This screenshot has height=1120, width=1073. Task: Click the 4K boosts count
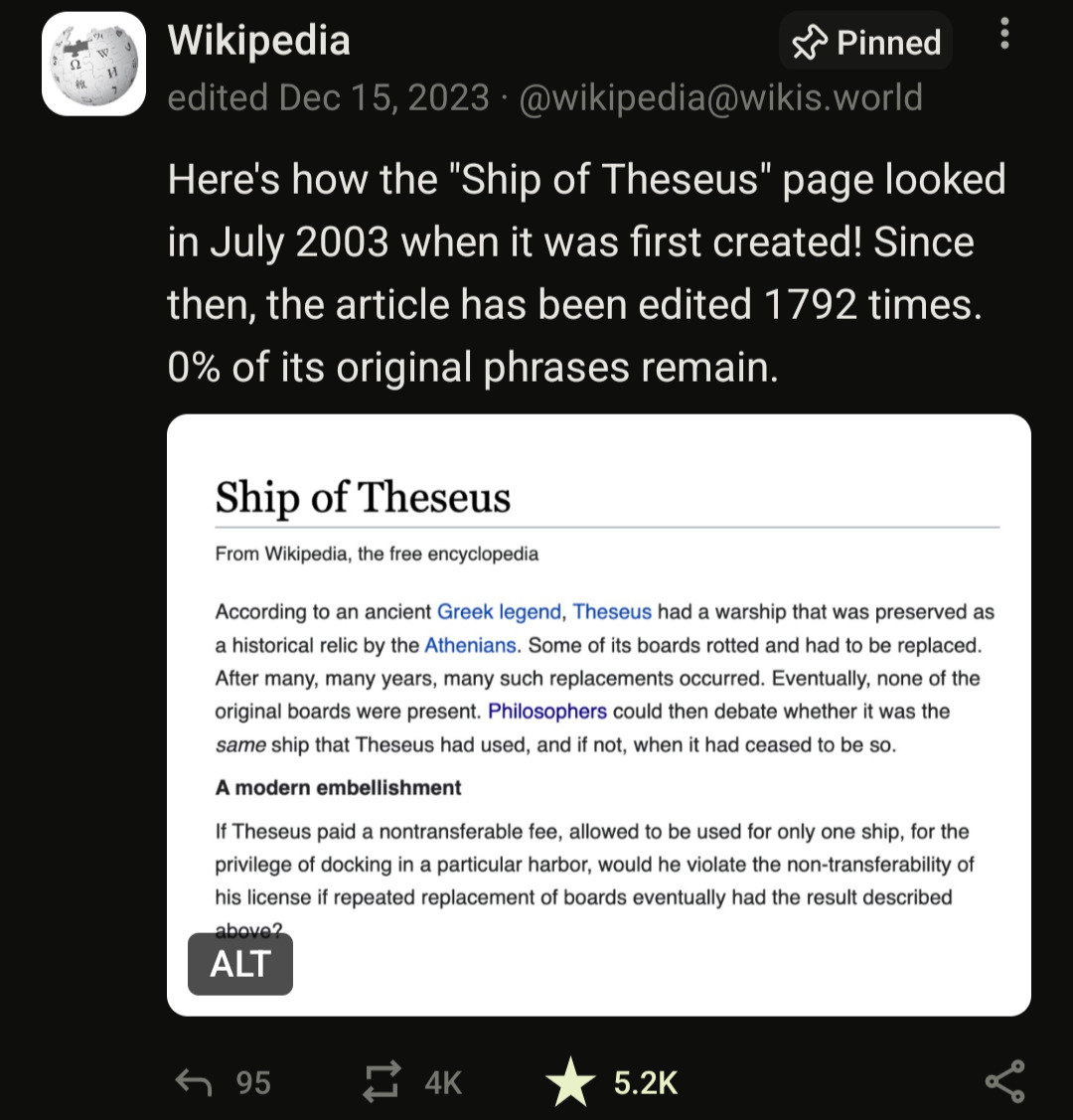(443, 1082)
